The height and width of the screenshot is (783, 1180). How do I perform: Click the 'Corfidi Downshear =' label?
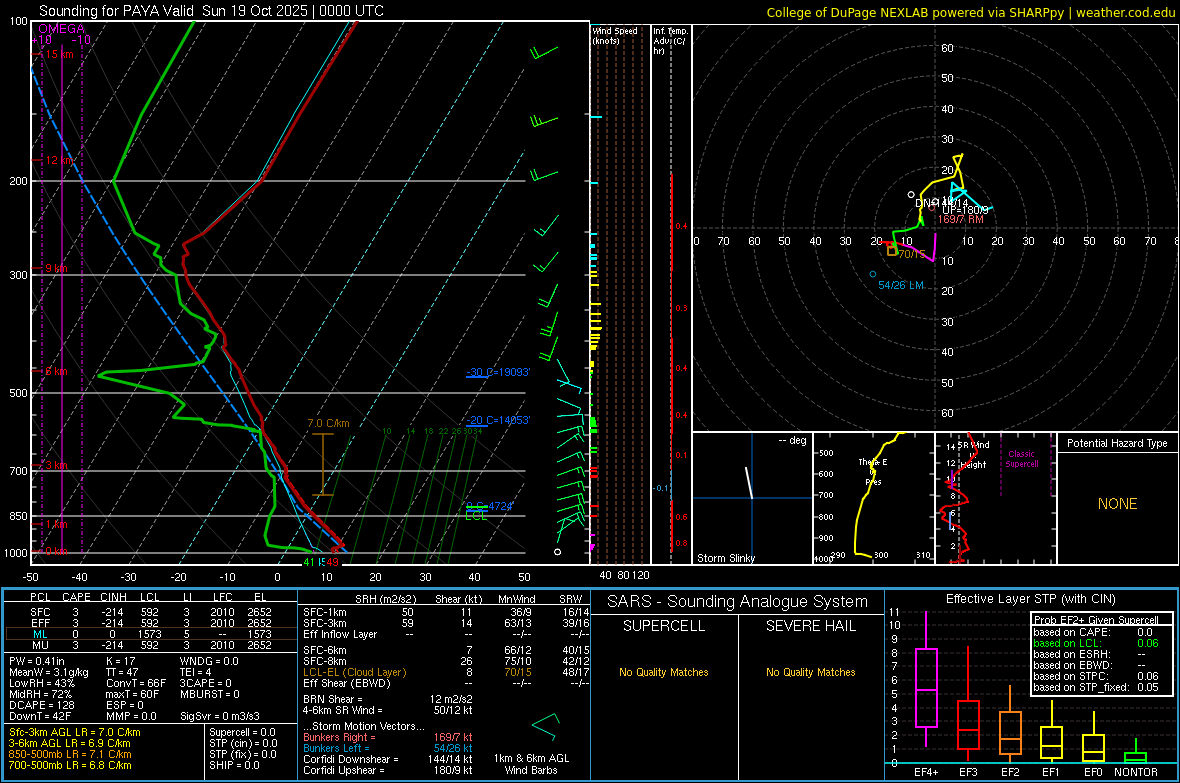[x=351, y=760]
